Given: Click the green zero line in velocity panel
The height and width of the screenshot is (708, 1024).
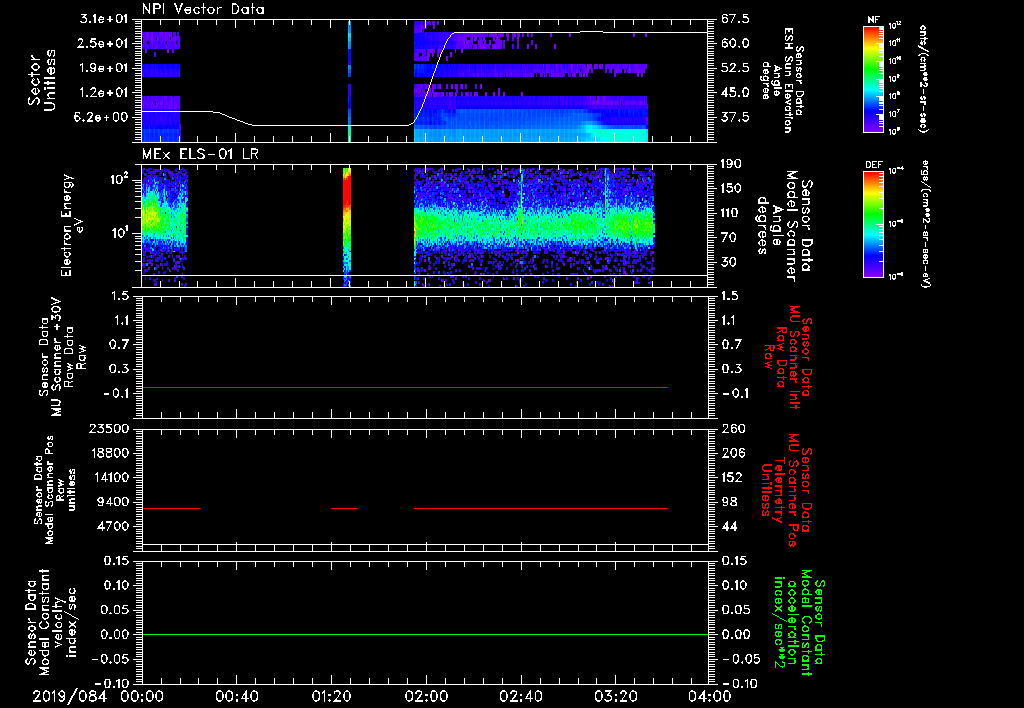Looking at the screenshot, I should pos(425,634).
